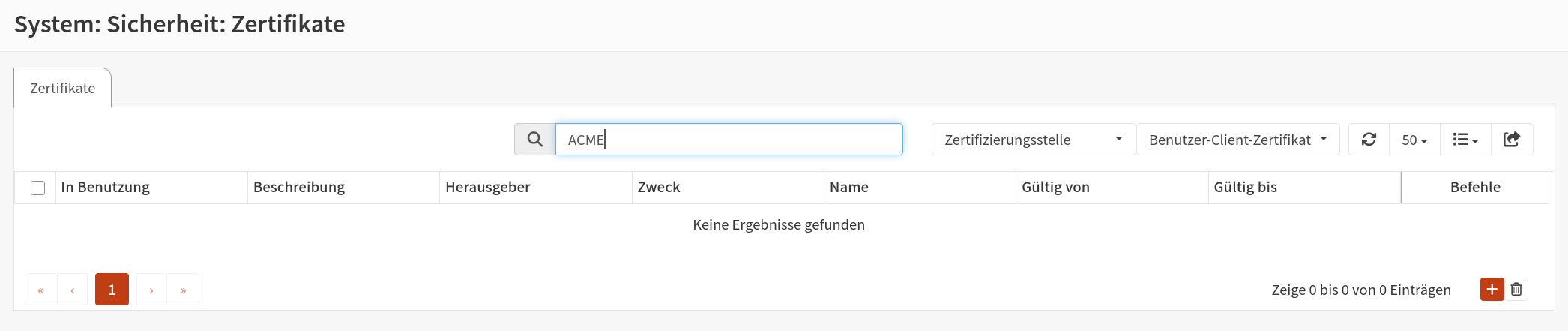Go to first page with double-left arrow

pos(41,290)
